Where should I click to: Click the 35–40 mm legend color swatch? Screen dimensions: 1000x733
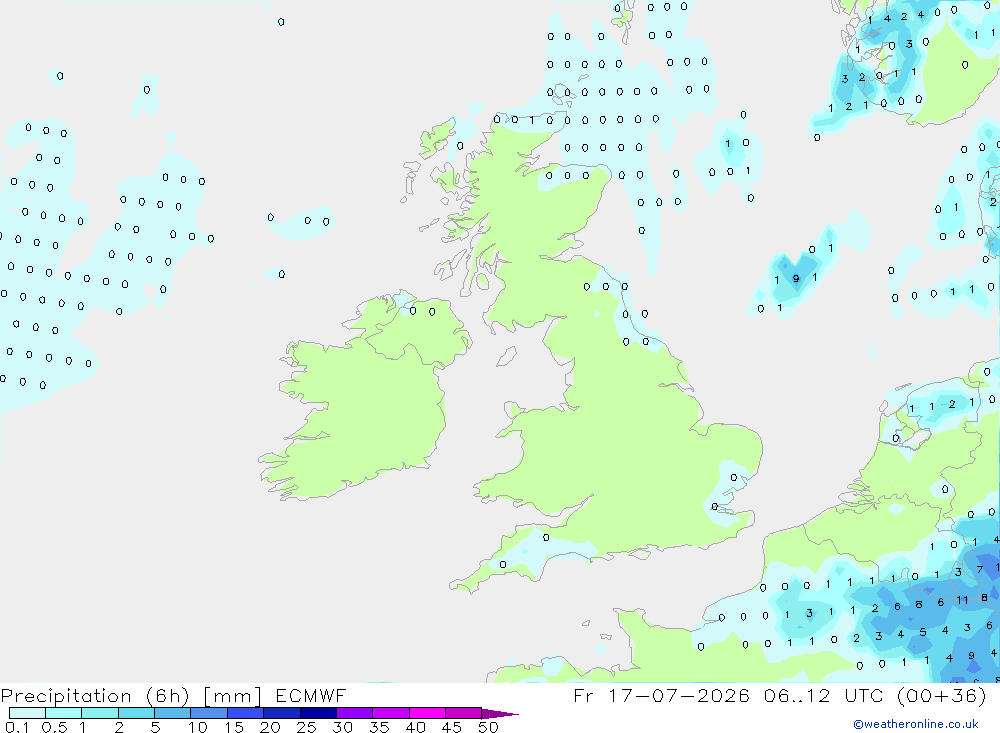391,713
